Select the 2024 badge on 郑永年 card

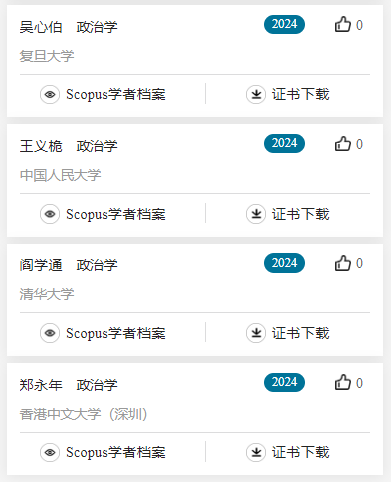click(x=284, y=382)
